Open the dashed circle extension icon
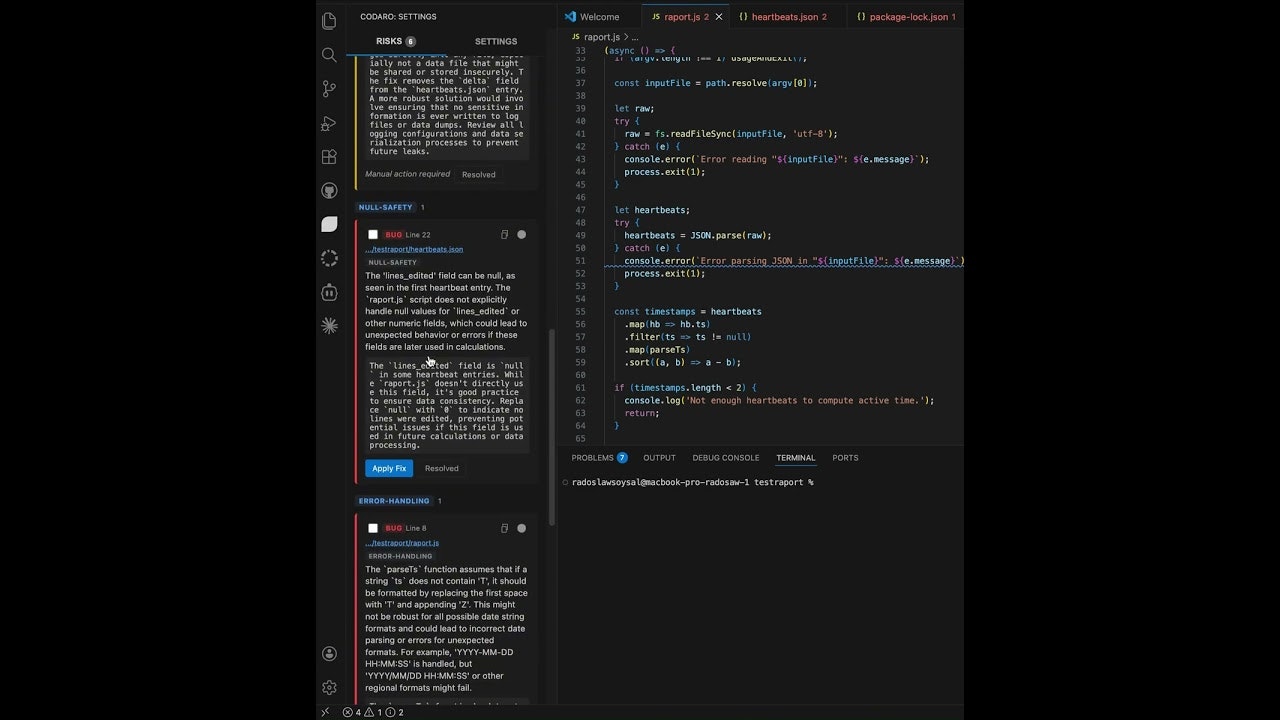The height and width of the screenshot is (720, 1280). (329, 258)
